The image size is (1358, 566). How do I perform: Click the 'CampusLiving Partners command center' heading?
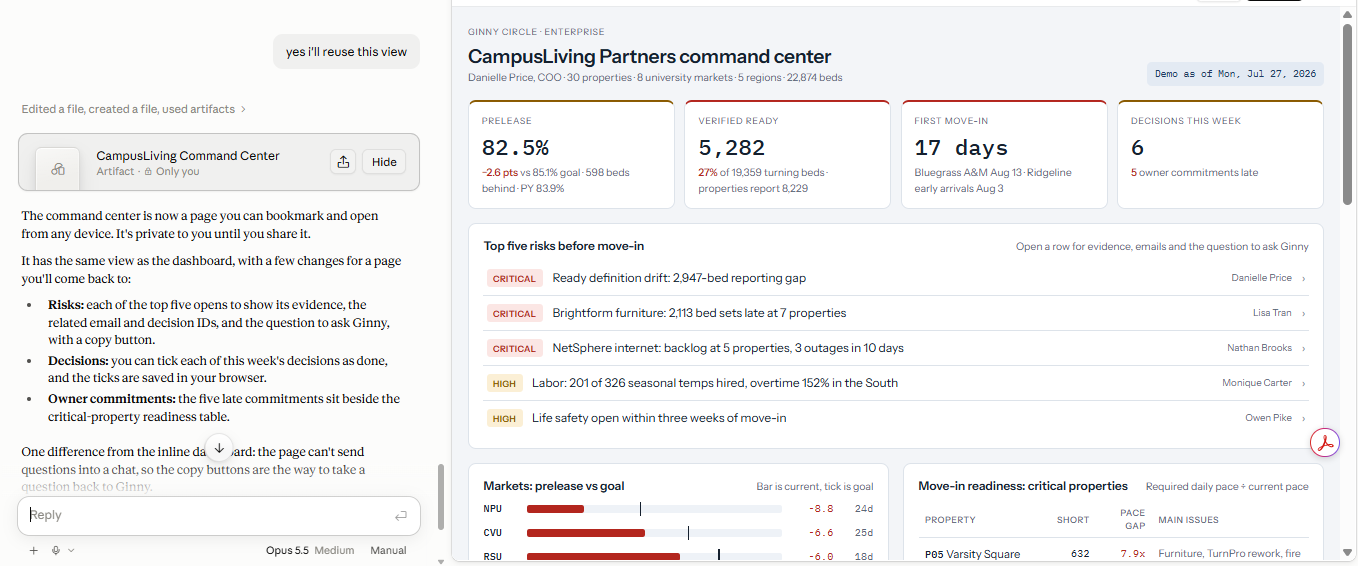[650, 57]
